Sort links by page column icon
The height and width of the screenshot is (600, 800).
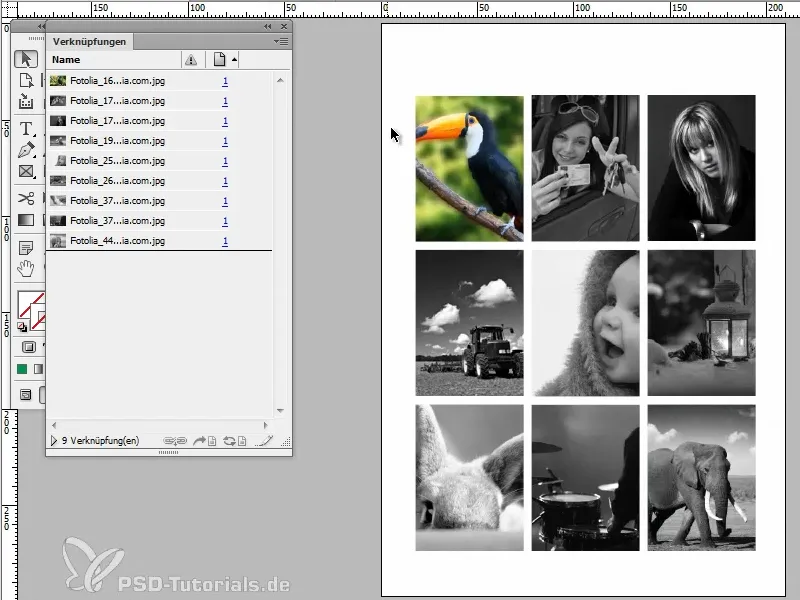pos(219,59)
